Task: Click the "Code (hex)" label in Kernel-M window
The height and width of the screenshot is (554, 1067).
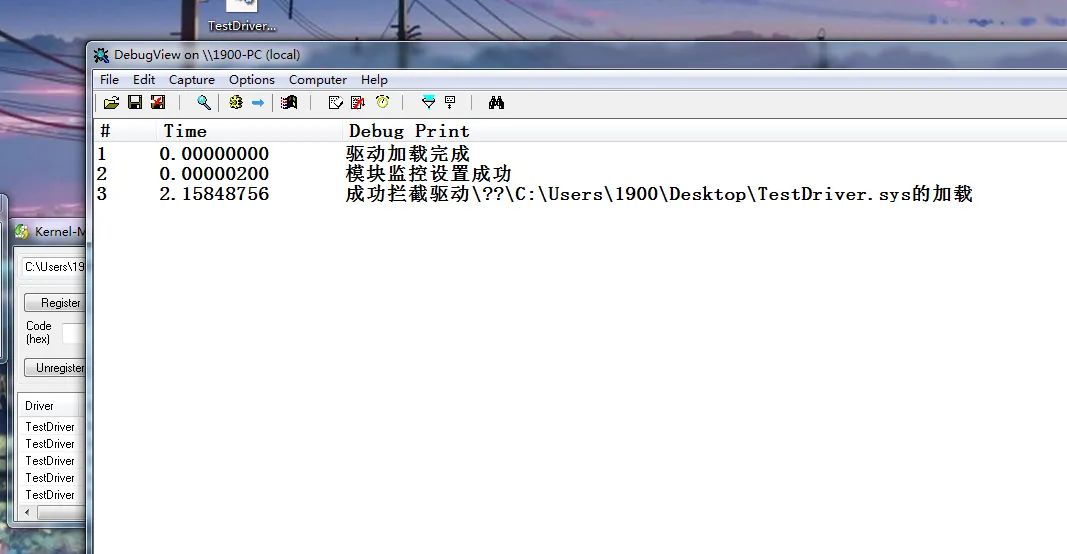Action: (x=38, y=332)
